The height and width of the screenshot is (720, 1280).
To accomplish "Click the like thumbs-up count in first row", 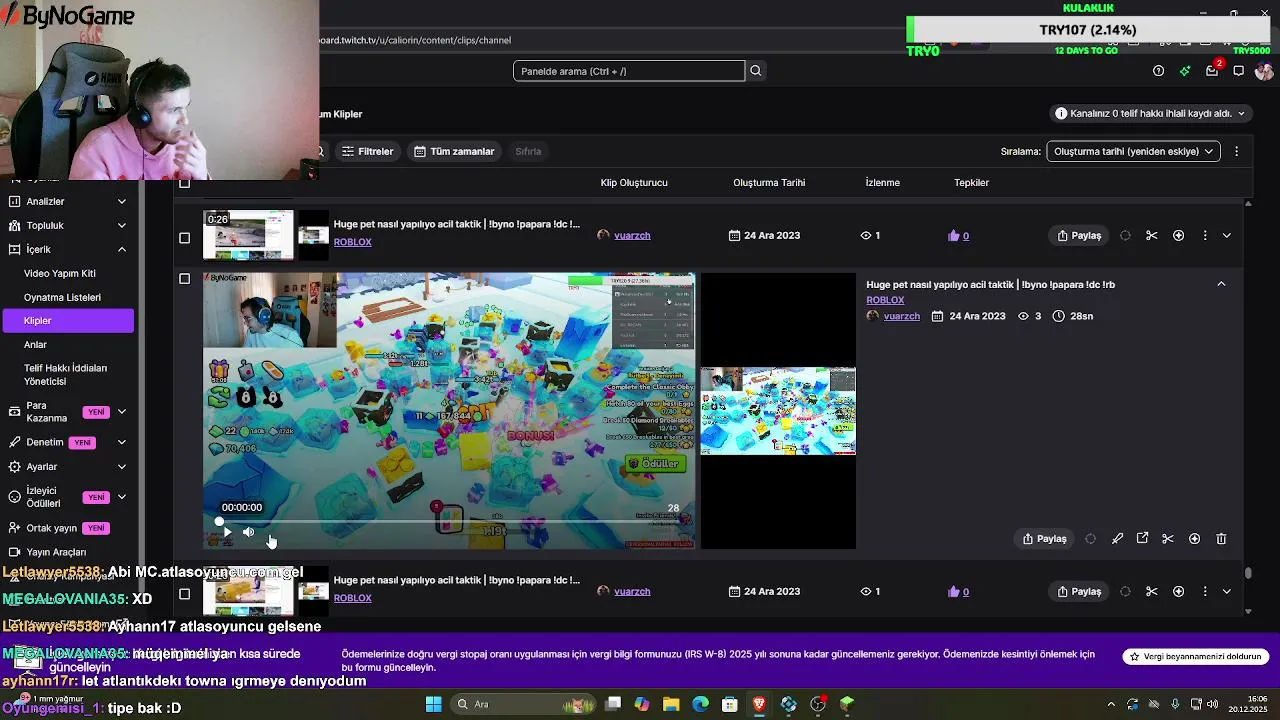I will pyautogui.click(x=958, y=236).
